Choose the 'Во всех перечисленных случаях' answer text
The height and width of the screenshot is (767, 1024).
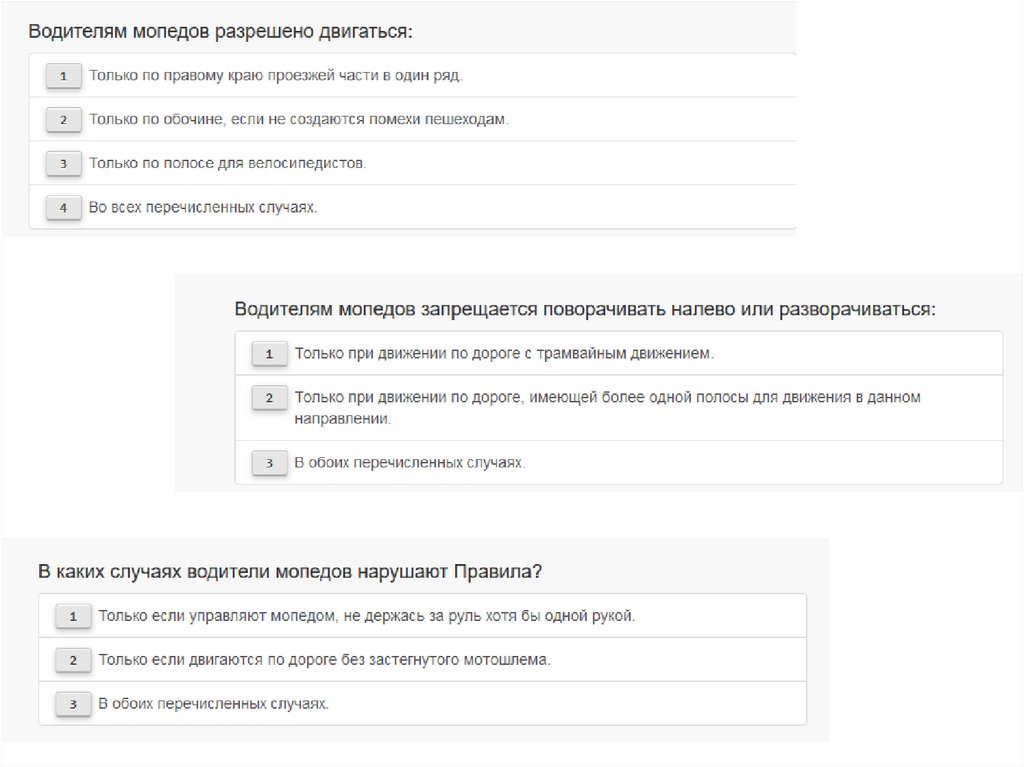(203, 208)
